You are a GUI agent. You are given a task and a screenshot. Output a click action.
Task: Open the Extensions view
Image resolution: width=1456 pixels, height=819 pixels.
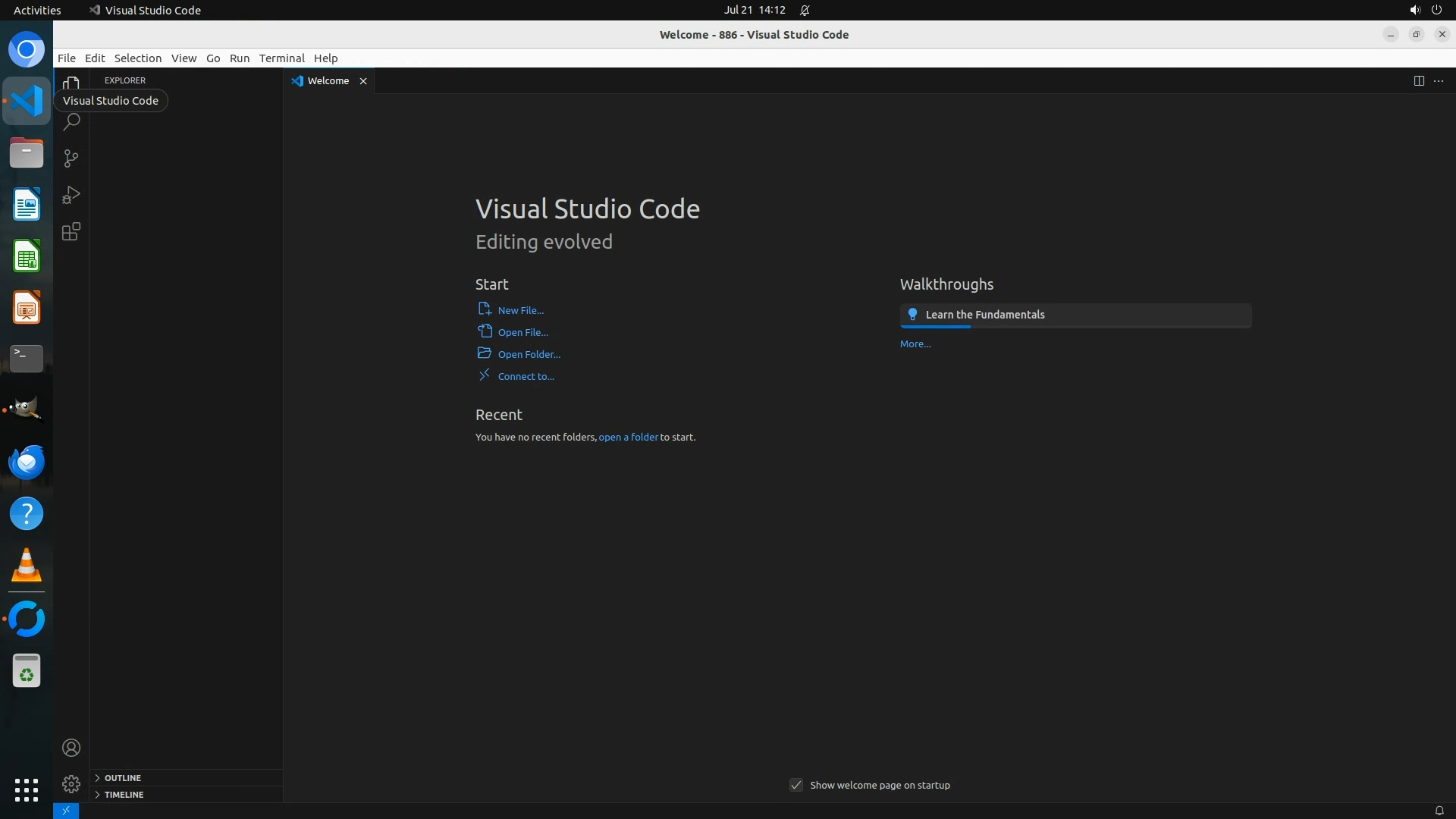coord(71,232)
